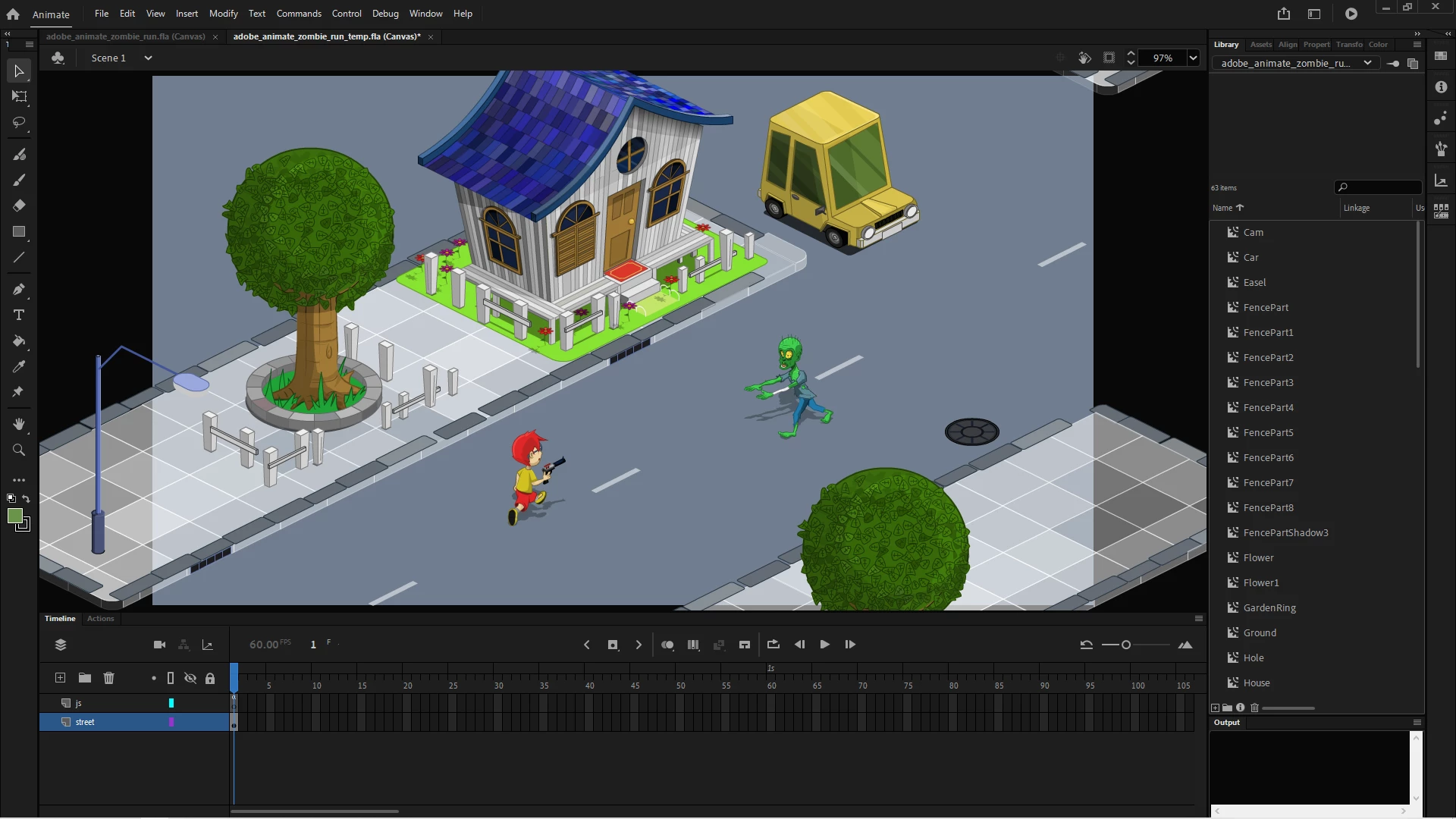Select the House symbol in Library

[1256, 682]
